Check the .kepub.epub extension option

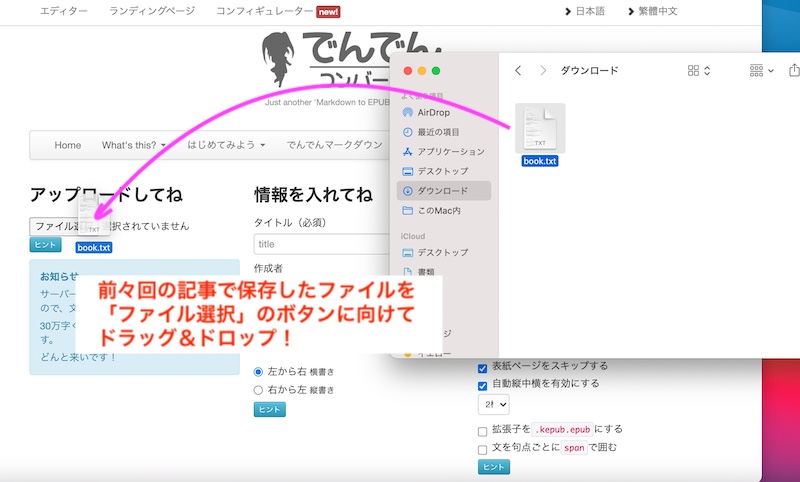(x=483, y=430)
